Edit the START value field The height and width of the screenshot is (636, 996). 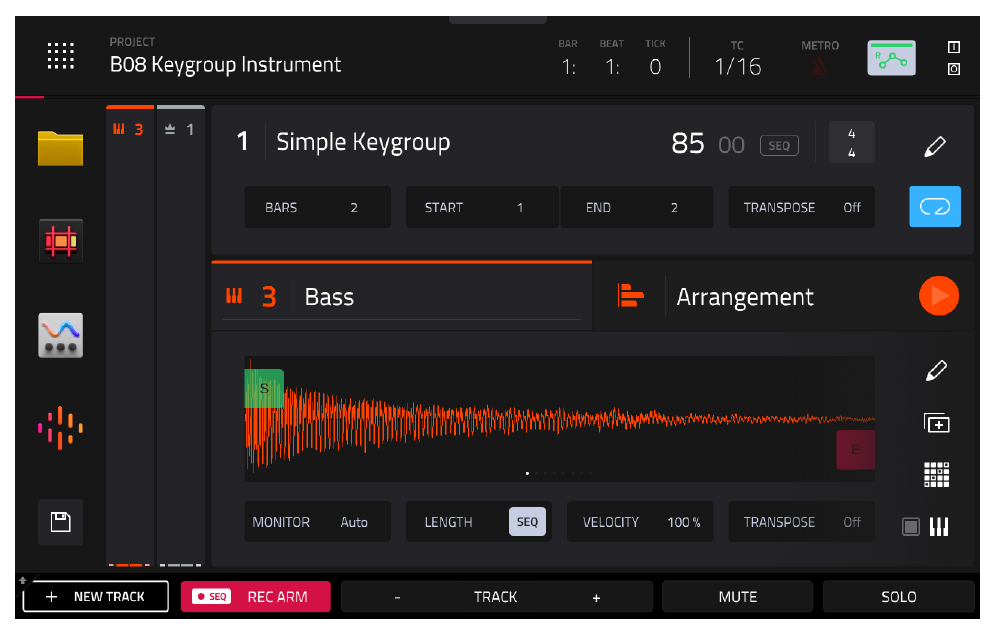(481, 207)
